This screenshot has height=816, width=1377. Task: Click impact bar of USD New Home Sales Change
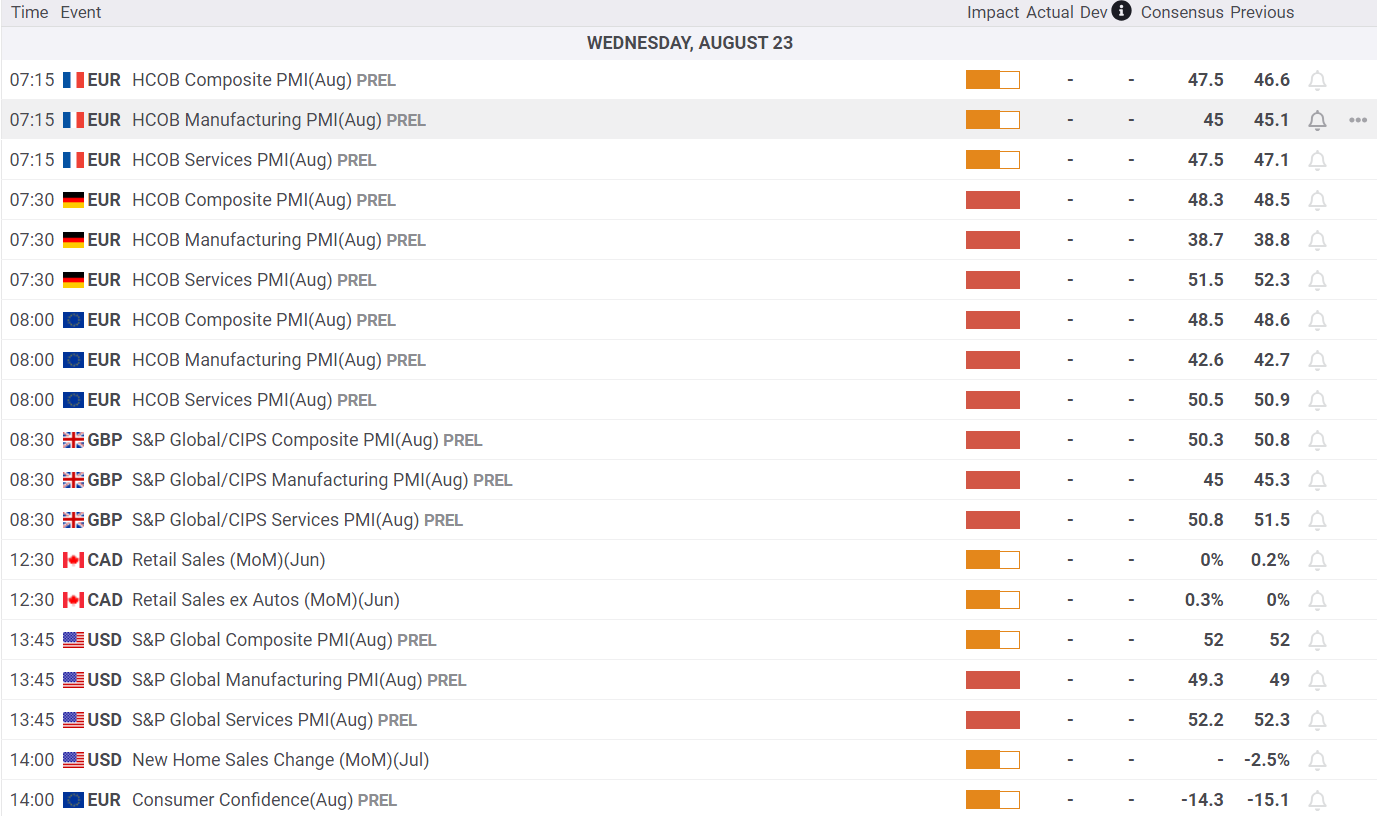pos(993,760)
